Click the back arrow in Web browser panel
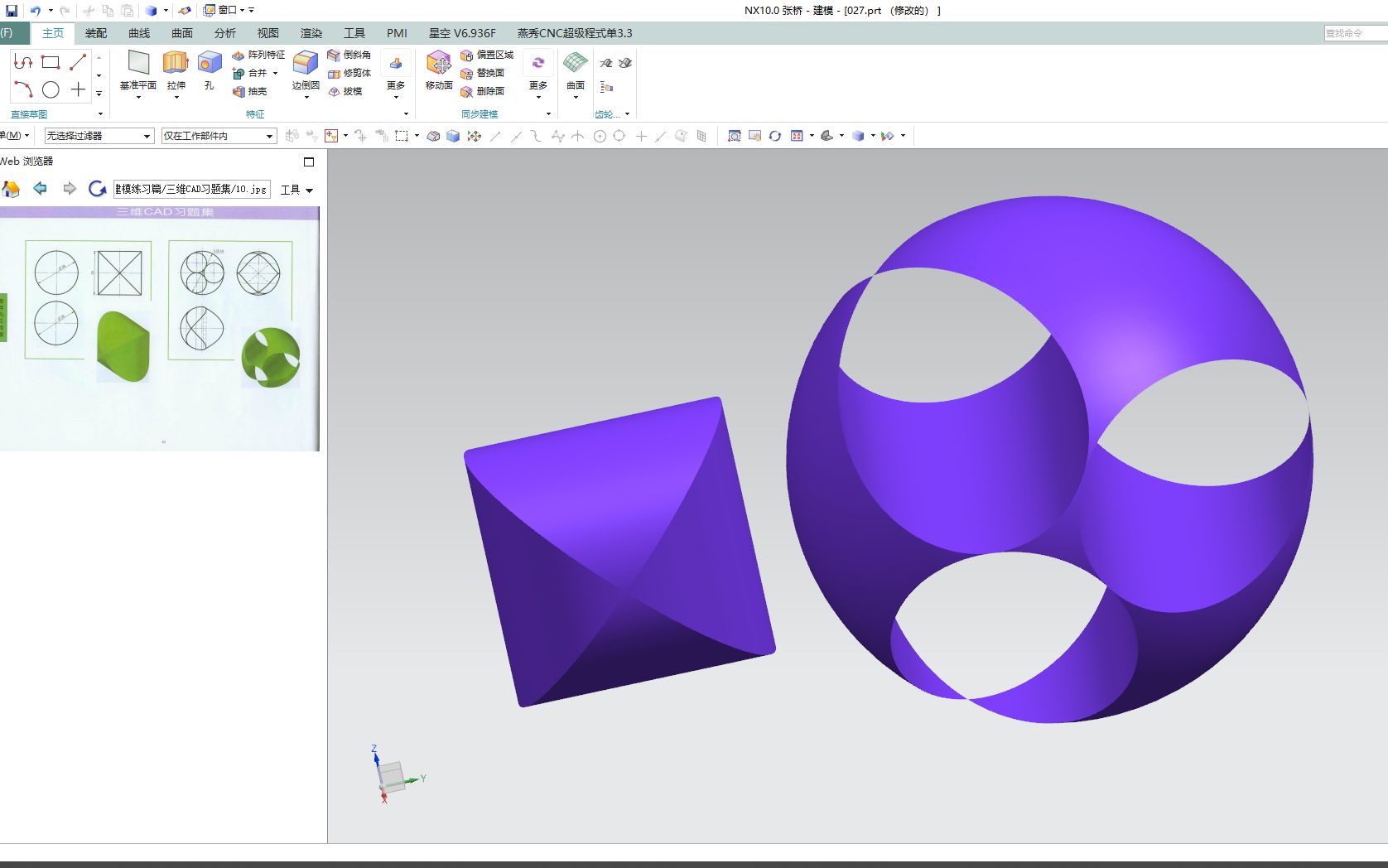1388x868 pixels. coord(40,189)
